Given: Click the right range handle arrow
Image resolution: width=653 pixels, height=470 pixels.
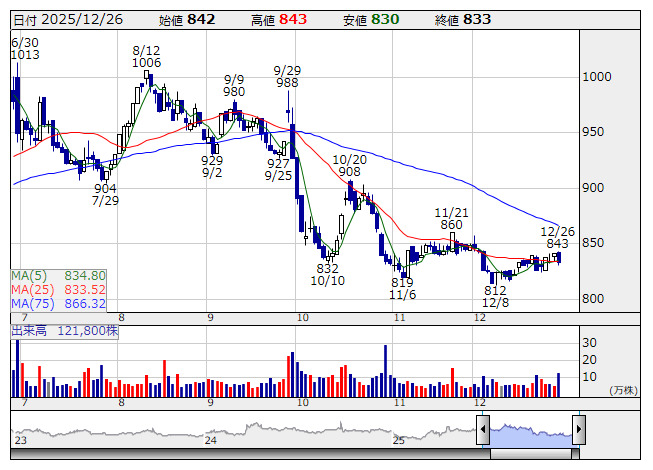Looking at the screenshot, I should (x=579, y=429).
